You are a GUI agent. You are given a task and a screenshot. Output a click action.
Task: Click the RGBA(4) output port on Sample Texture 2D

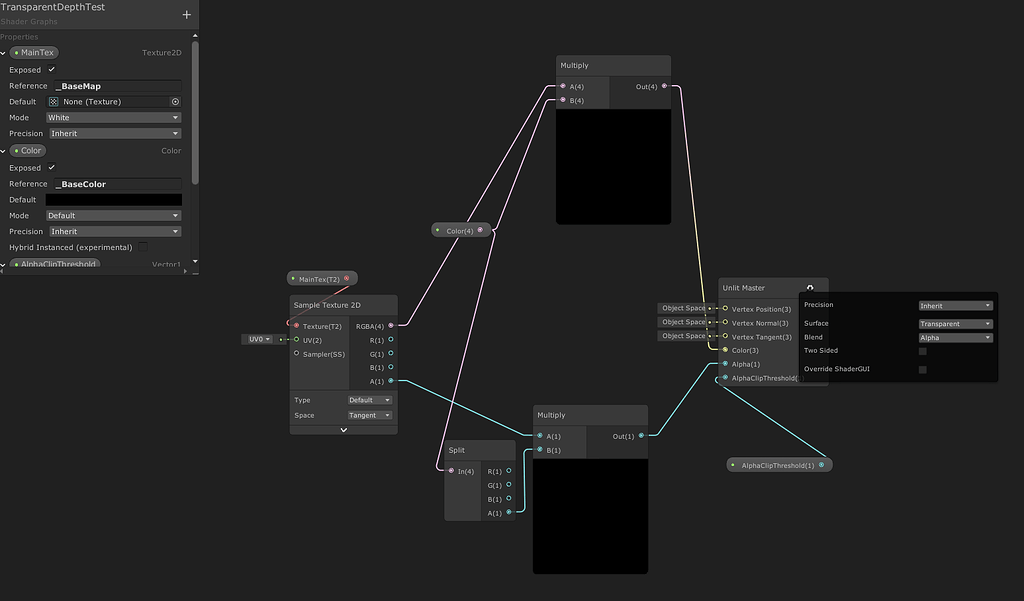389,325
